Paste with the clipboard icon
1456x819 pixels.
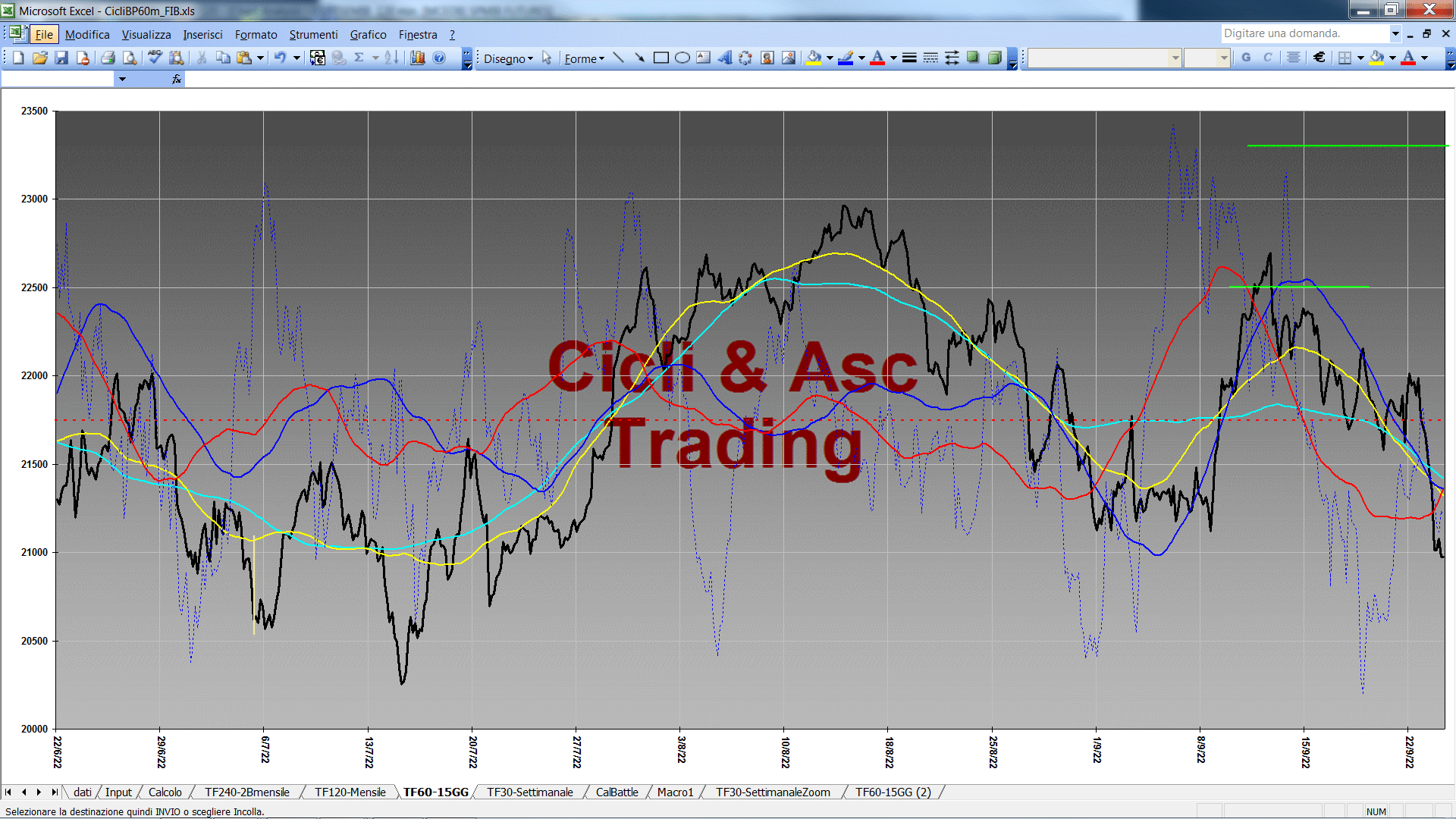244,58
